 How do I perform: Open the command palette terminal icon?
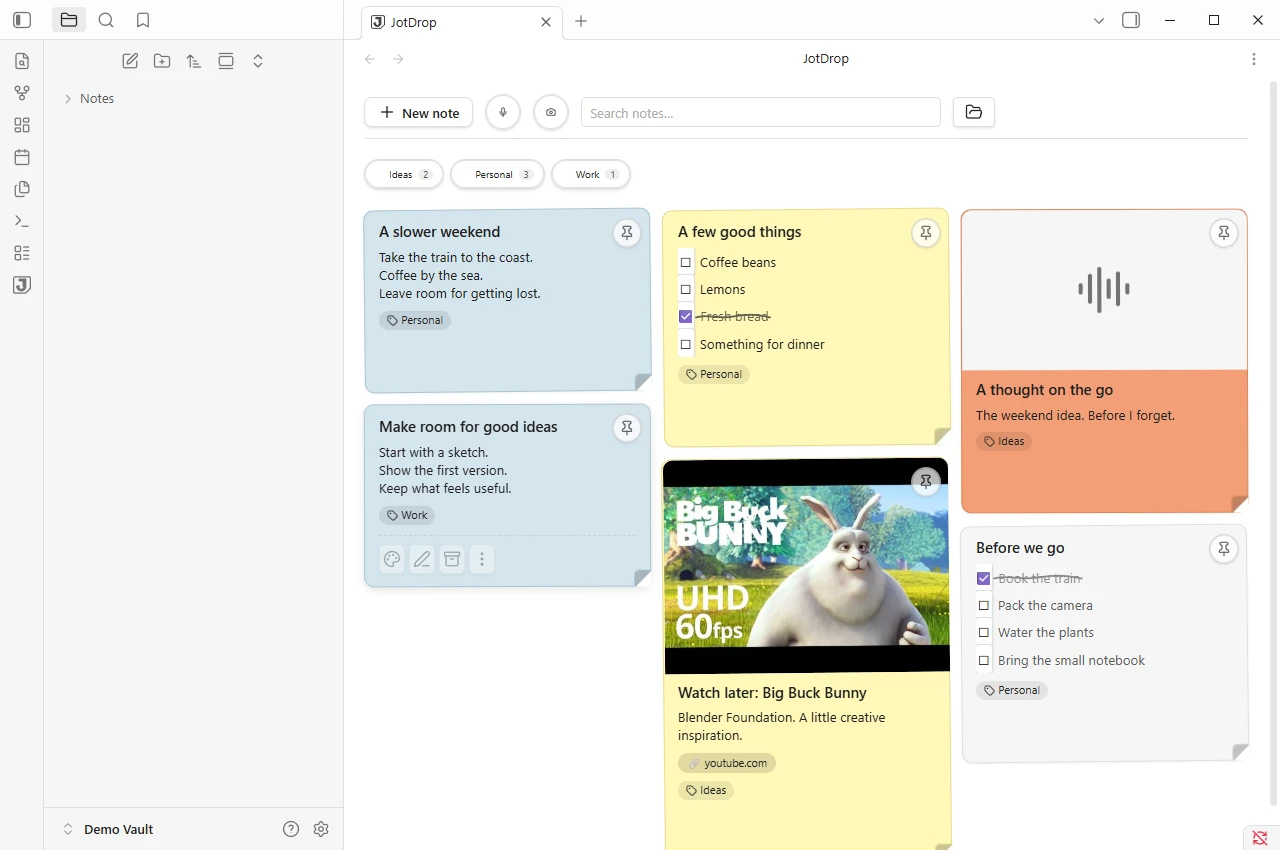click(22, 221)
